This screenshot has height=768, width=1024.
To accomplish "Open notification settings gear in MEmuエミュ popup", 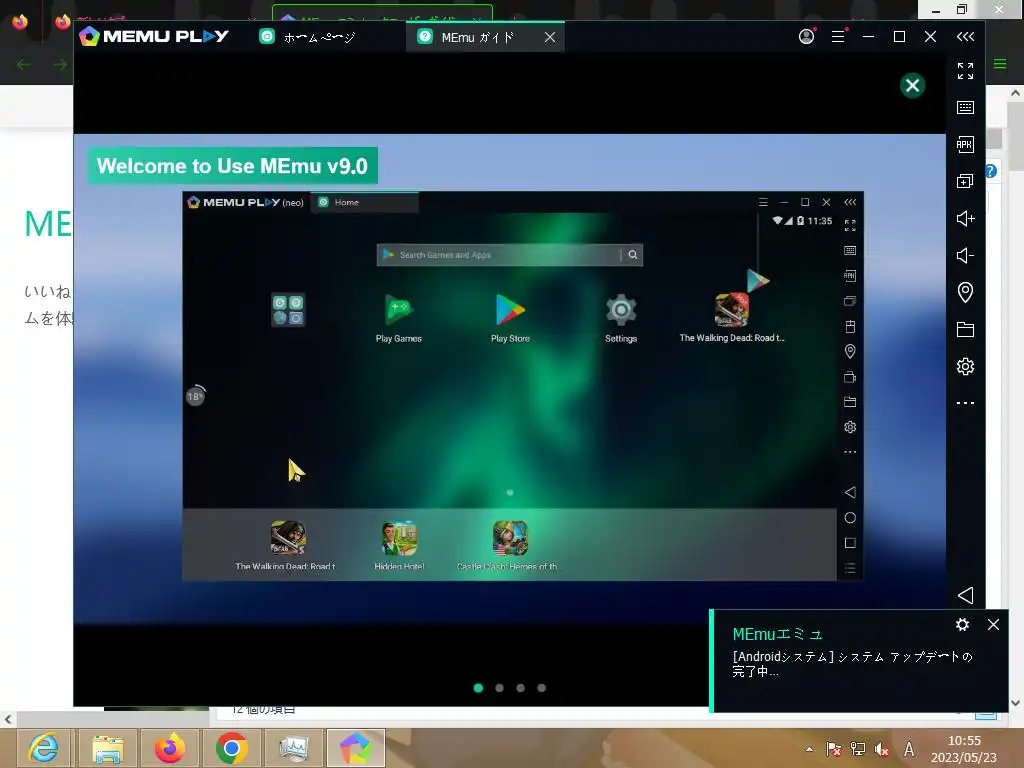I will (962, 625).
